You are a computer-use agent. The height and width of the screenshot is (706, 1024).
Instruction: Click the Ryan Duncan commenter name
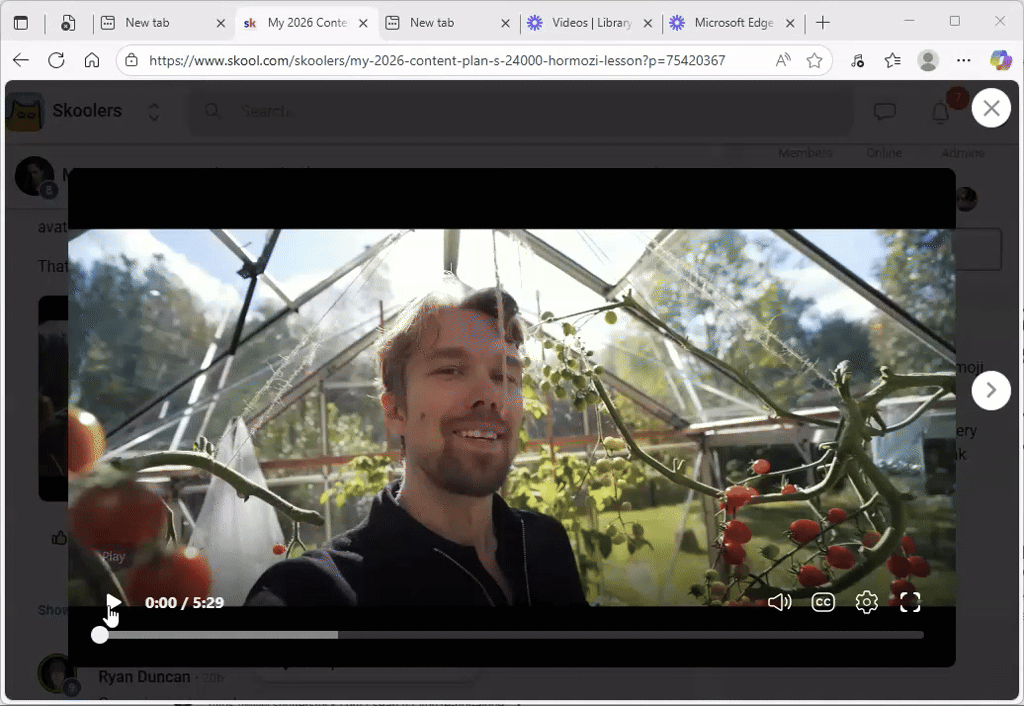pyautogui.click(x=144, y=677)
